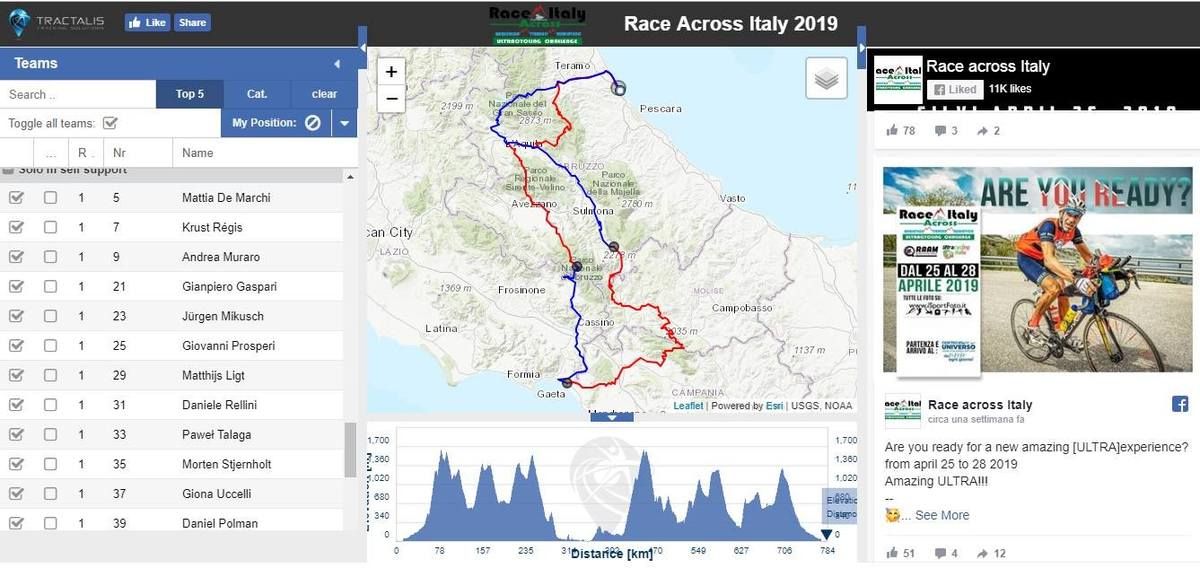1200x568 pixels.
Task: Toggle second checkbox for Mattia De Marchi
Action: [50, 198]
